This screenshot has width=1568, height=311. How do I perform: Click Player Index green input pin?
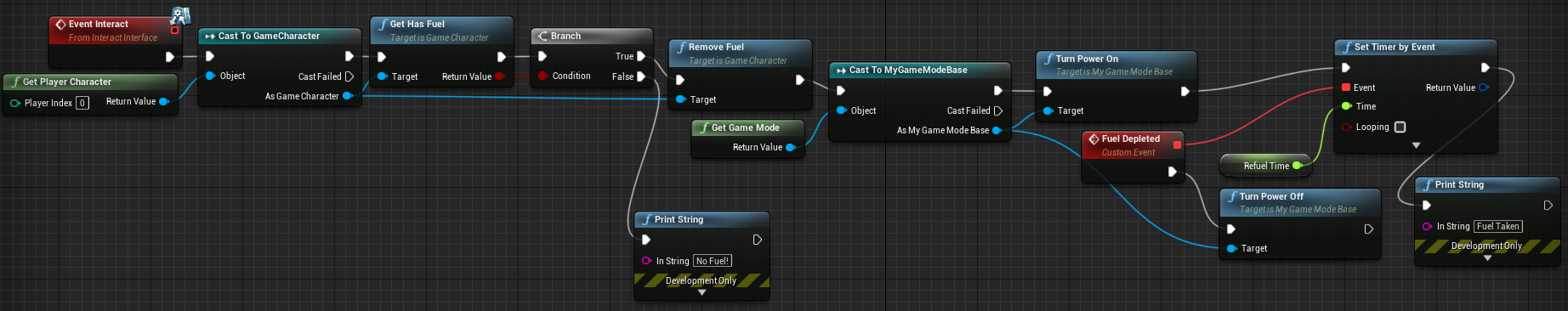[x=15, y=103]
